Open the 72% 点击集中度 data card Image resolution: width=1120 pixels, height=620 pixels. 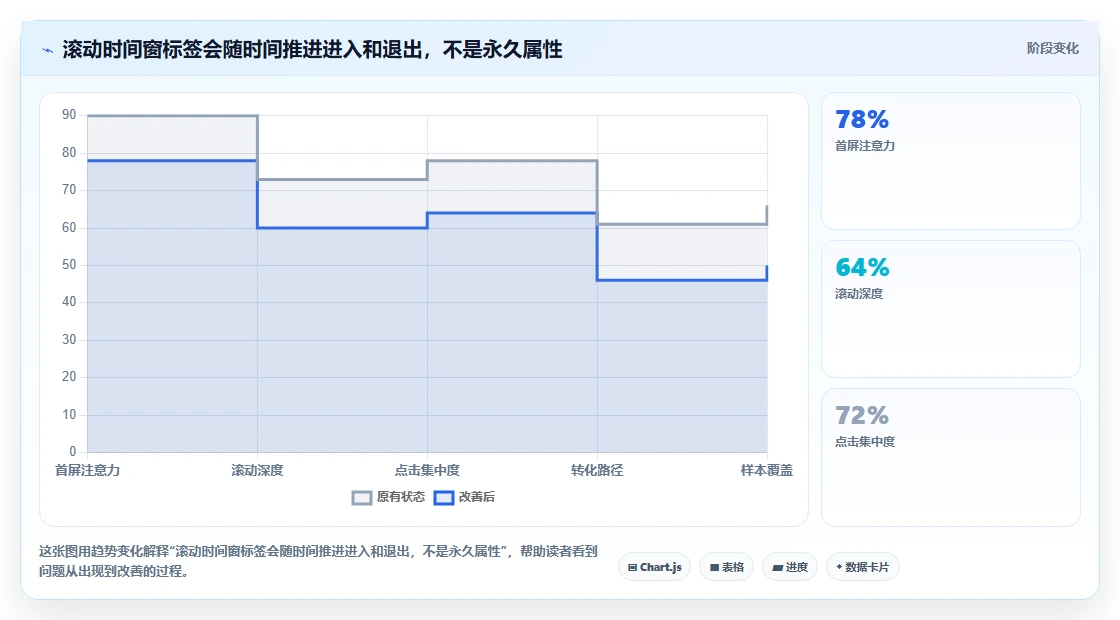(951, 457)
